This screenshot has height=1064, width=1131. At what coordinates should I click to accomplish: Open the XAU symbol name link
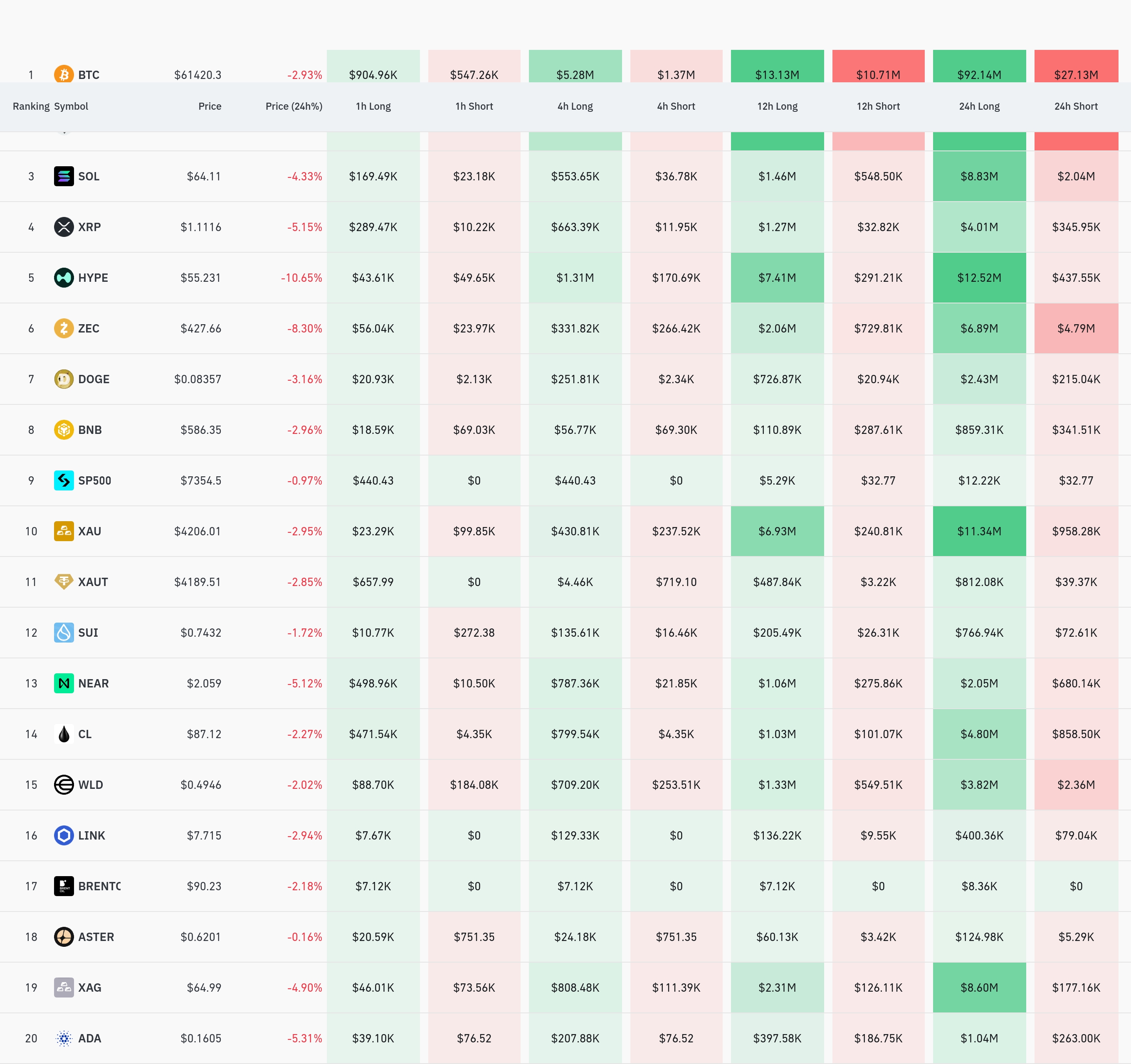click(x=90, y=531)
